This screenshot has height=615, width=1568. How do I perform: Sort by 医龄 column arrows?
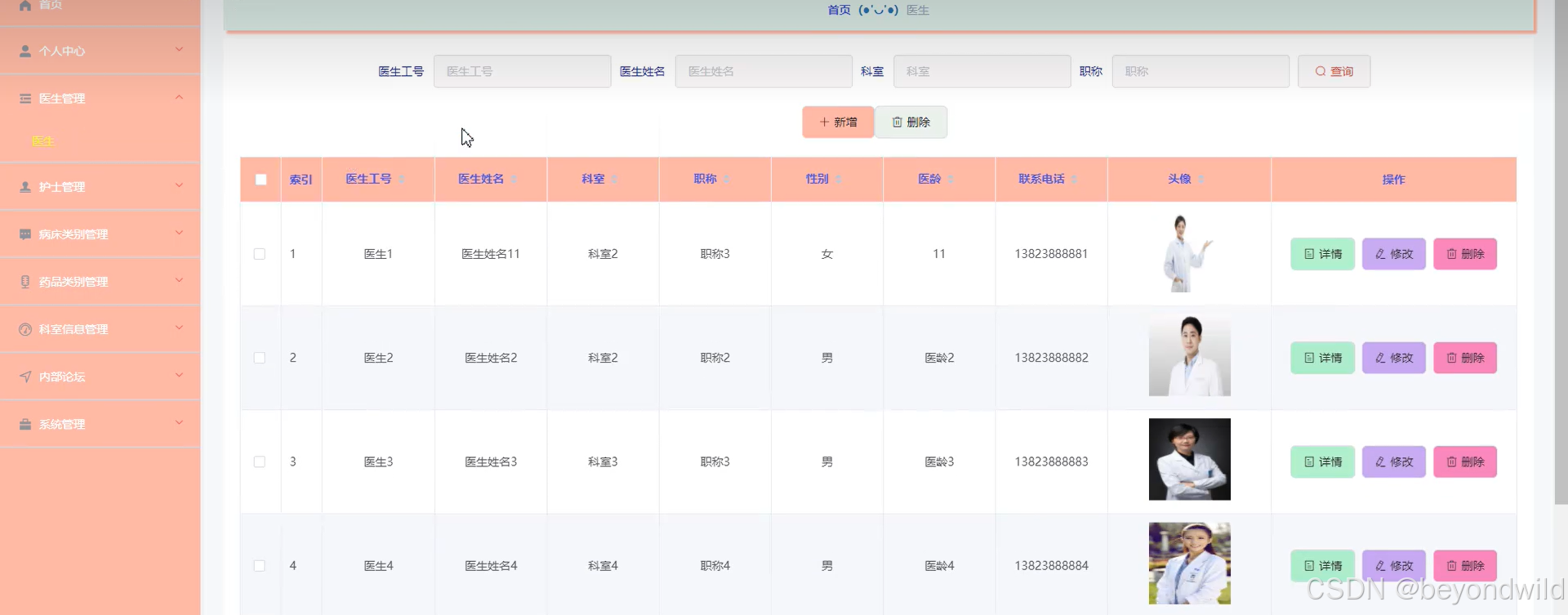pos(951,179)
